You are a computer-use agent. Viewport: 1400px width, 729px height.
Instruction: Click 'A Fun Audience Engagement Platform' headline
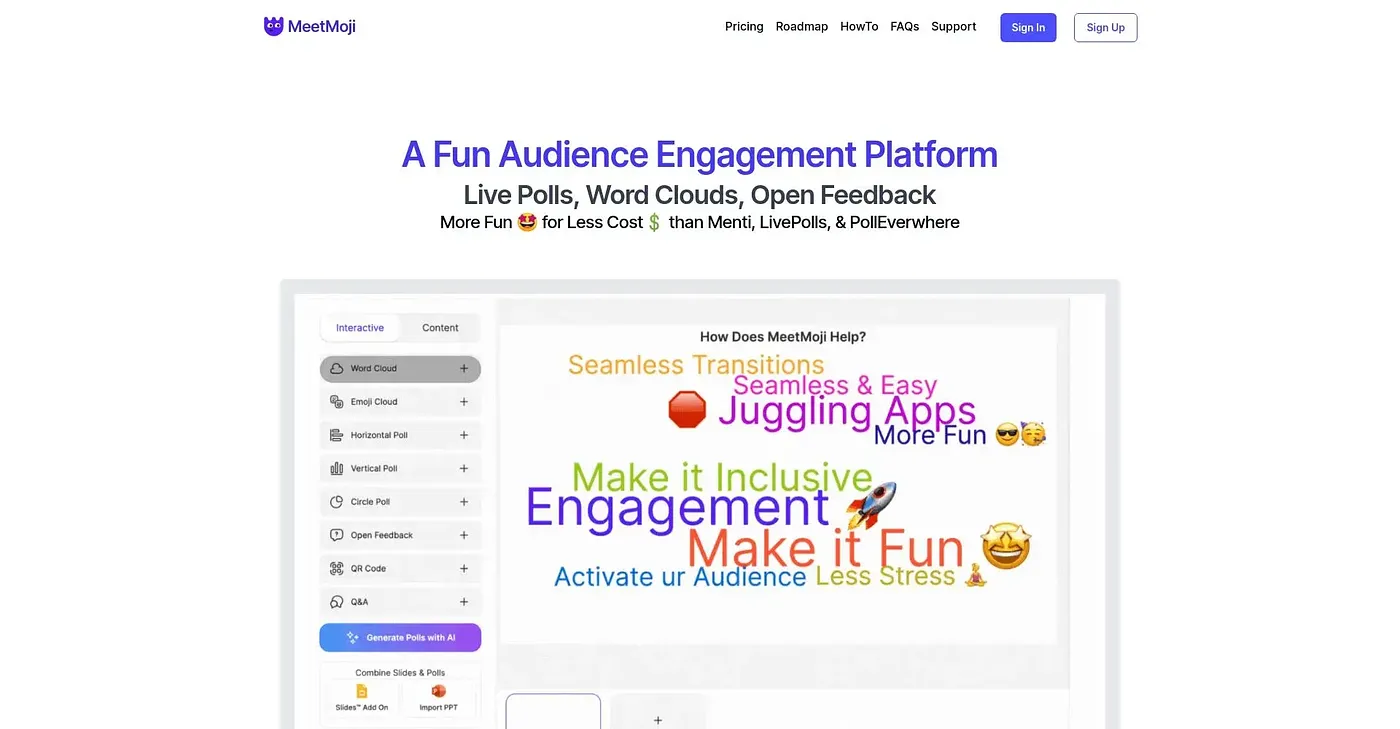tap(700, 155)
